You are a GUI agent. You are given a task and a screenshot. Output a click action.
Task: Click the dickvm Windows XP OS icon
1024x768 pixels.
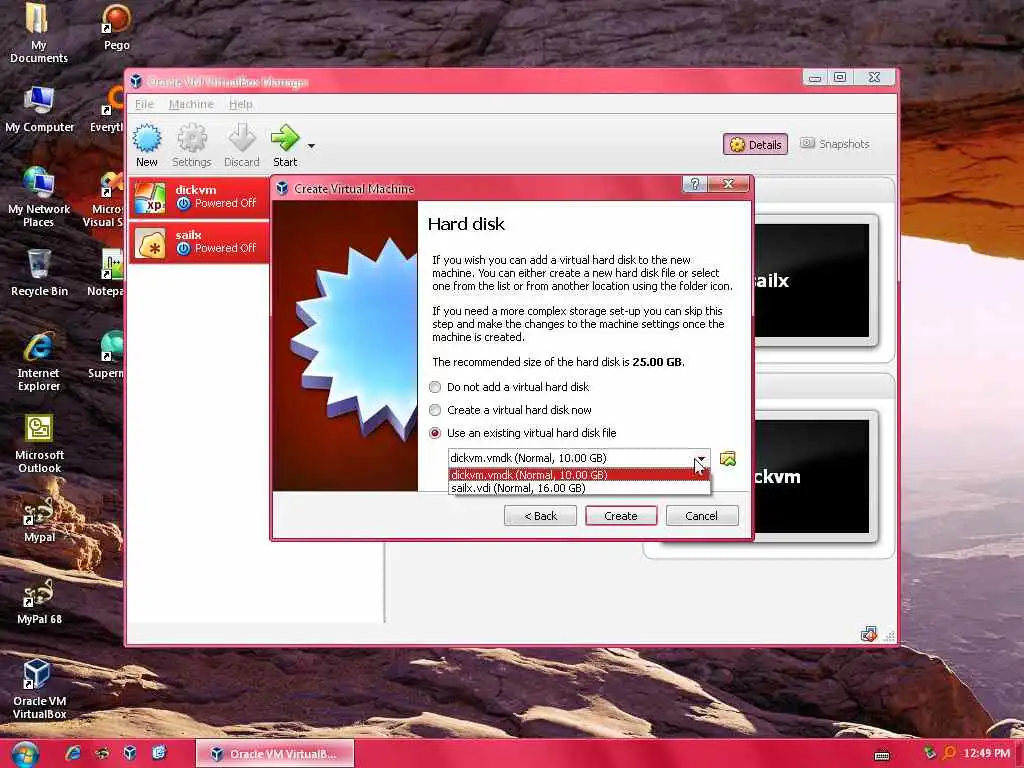click(x=150, y=198)
